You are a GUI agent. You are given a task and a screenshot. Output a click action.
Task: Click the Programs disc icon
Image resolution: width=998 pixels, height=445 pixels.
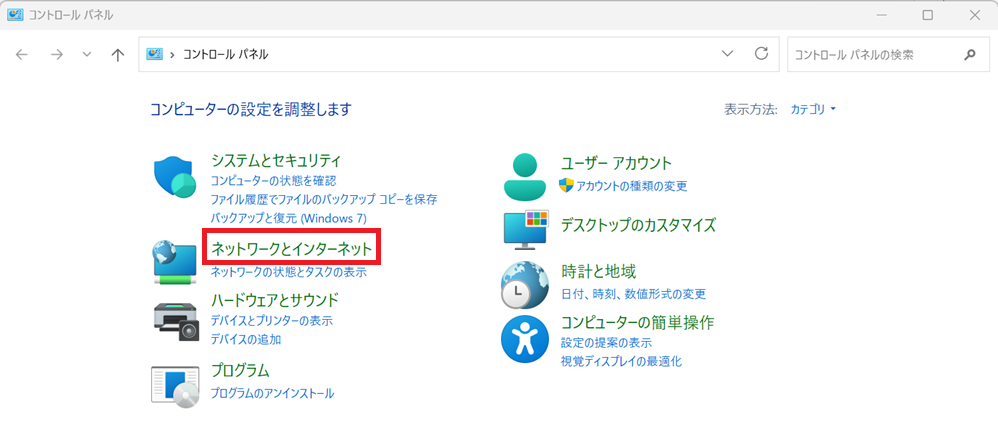tap(176, 385)
